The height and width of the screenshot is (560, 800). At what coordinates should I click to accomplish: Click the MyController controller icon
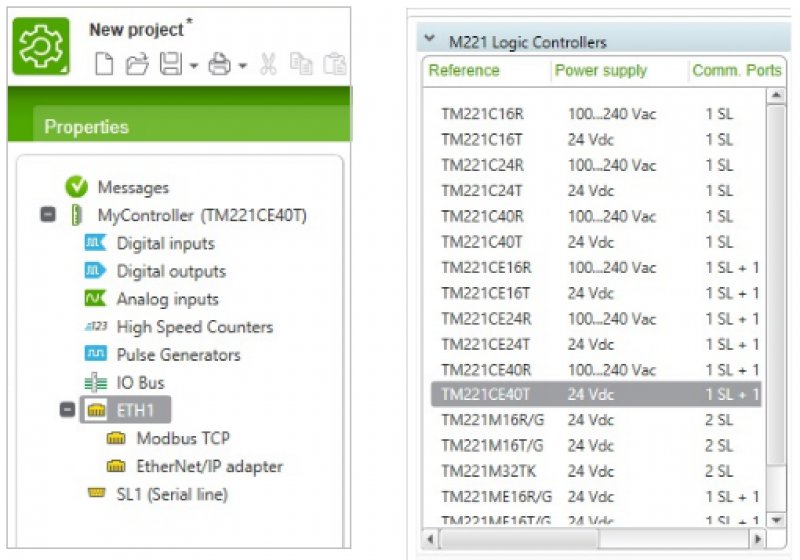pos(76,215)
